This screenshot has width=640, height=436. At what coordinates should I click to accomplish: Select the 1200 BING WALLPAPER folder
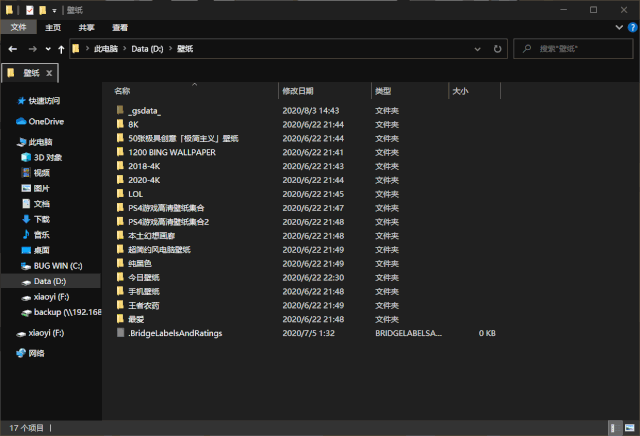[172, 152]
